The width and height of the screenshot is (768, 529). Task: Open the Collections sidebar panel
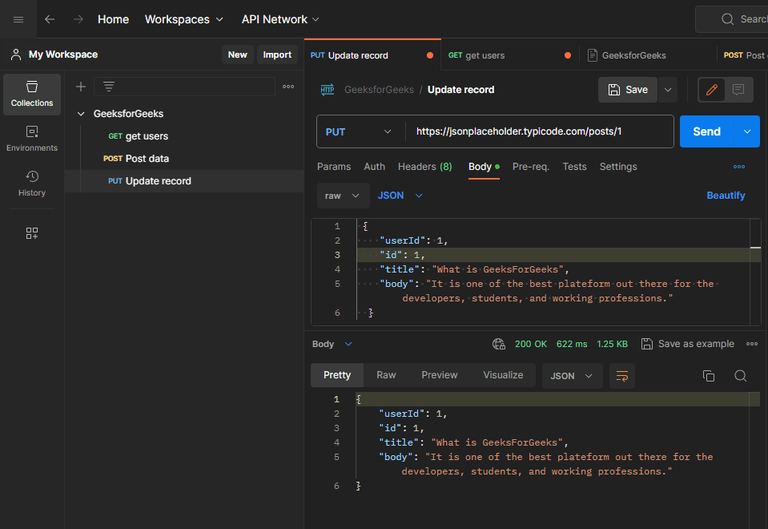(32, 93)
